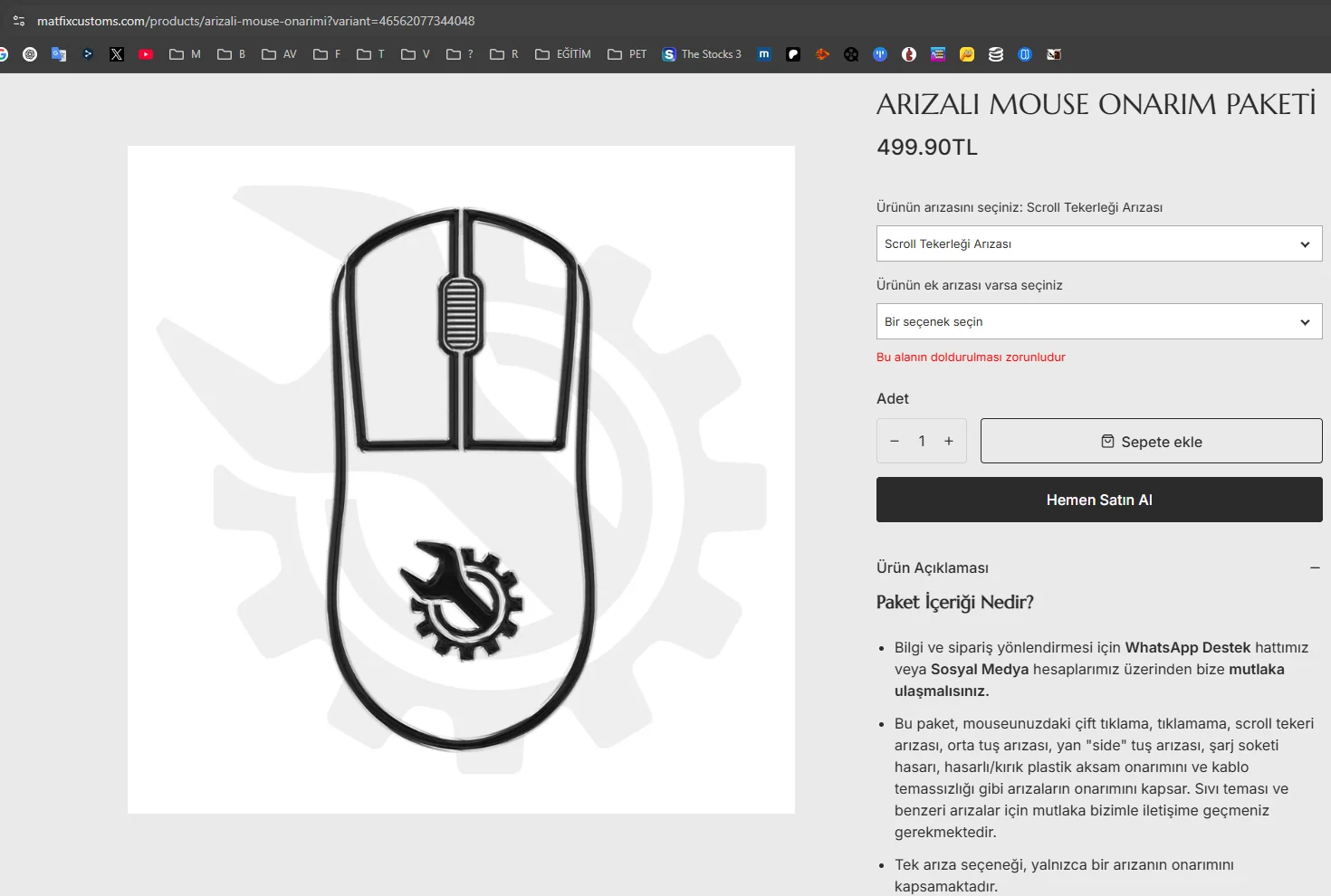Open the R bookmarks folder
This screenshot has height=896, width=1331.
pos(504,54)
